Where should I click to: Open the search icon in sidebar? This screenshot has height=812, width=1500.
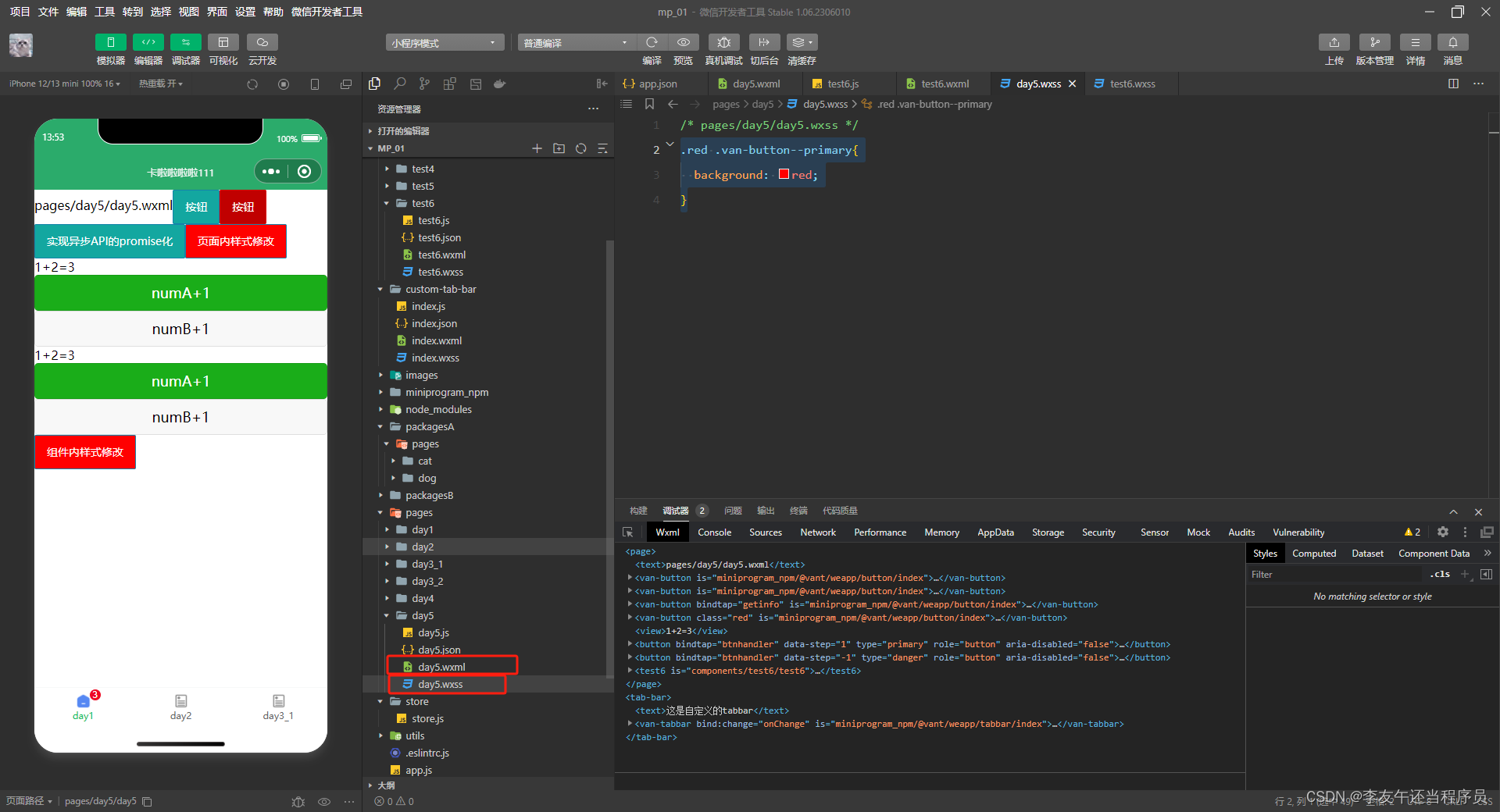(400, 84)
